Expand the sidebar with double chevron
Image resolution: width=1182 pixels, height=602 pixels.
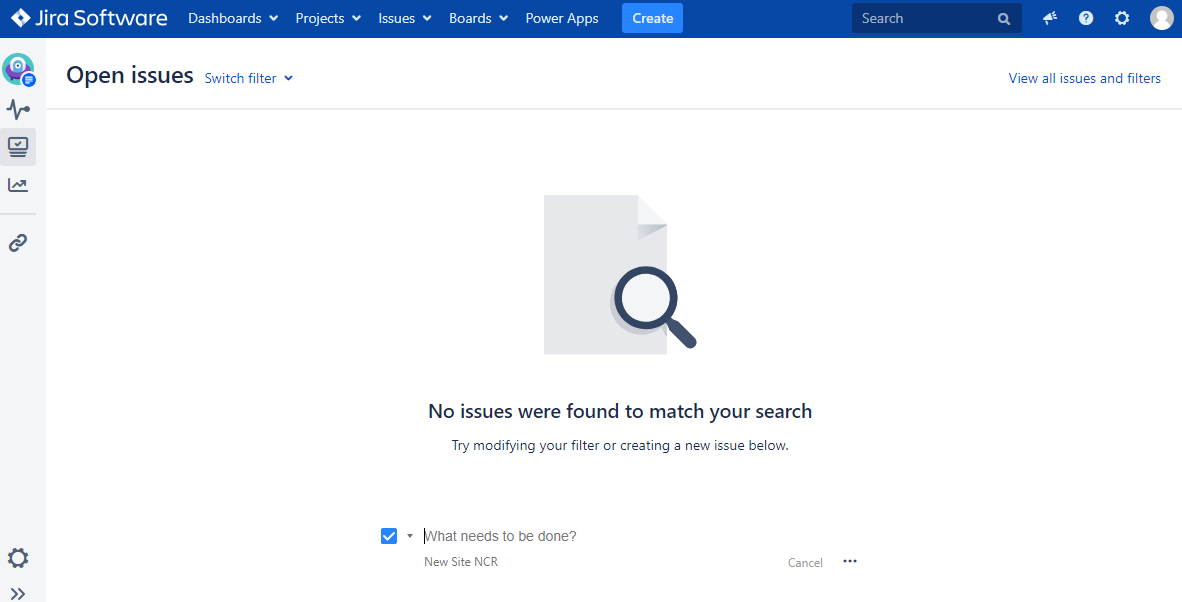(18, 593)
